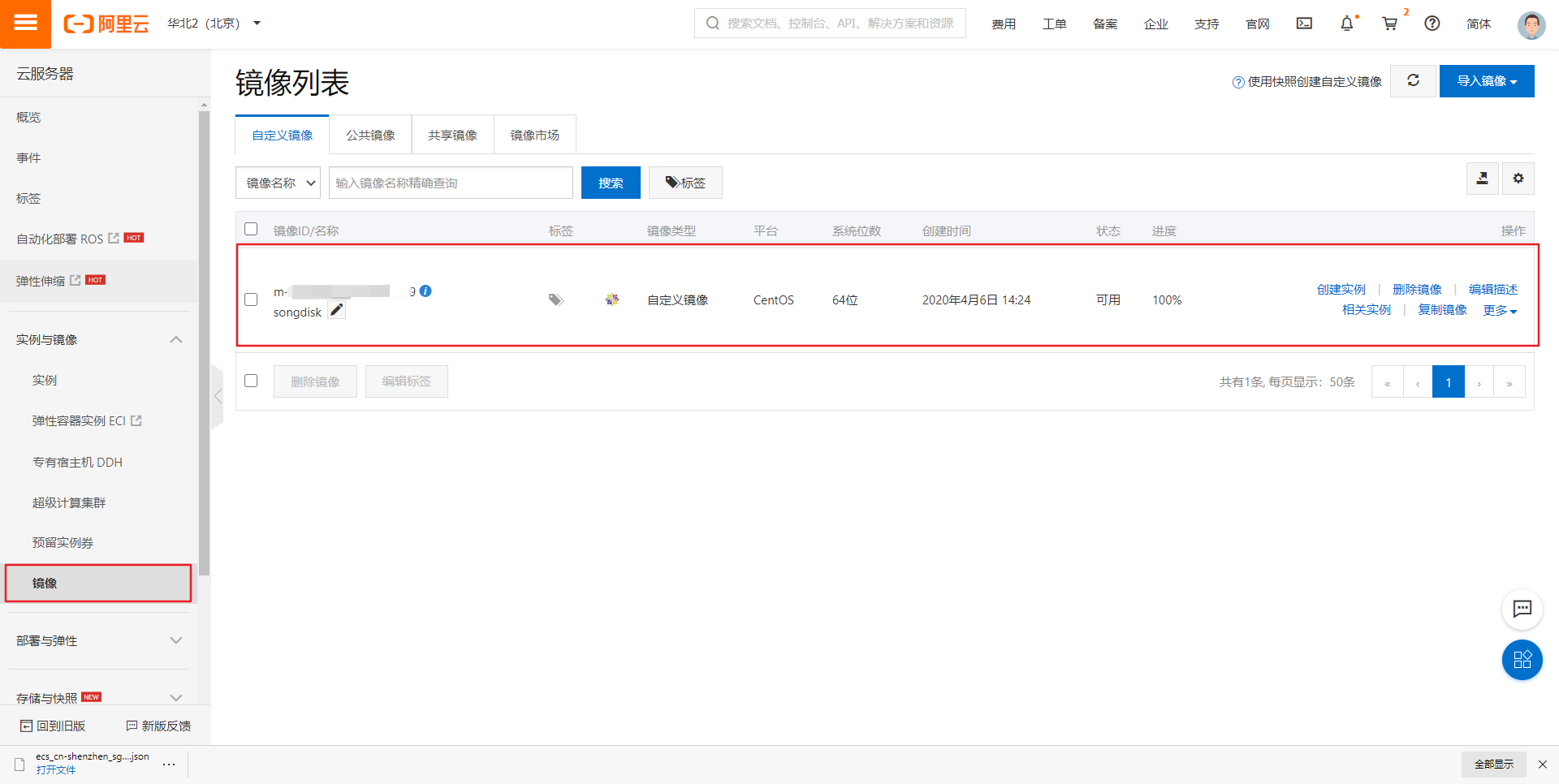
Task: Open 费用 in top navigation
Action: coord(1004,24)
